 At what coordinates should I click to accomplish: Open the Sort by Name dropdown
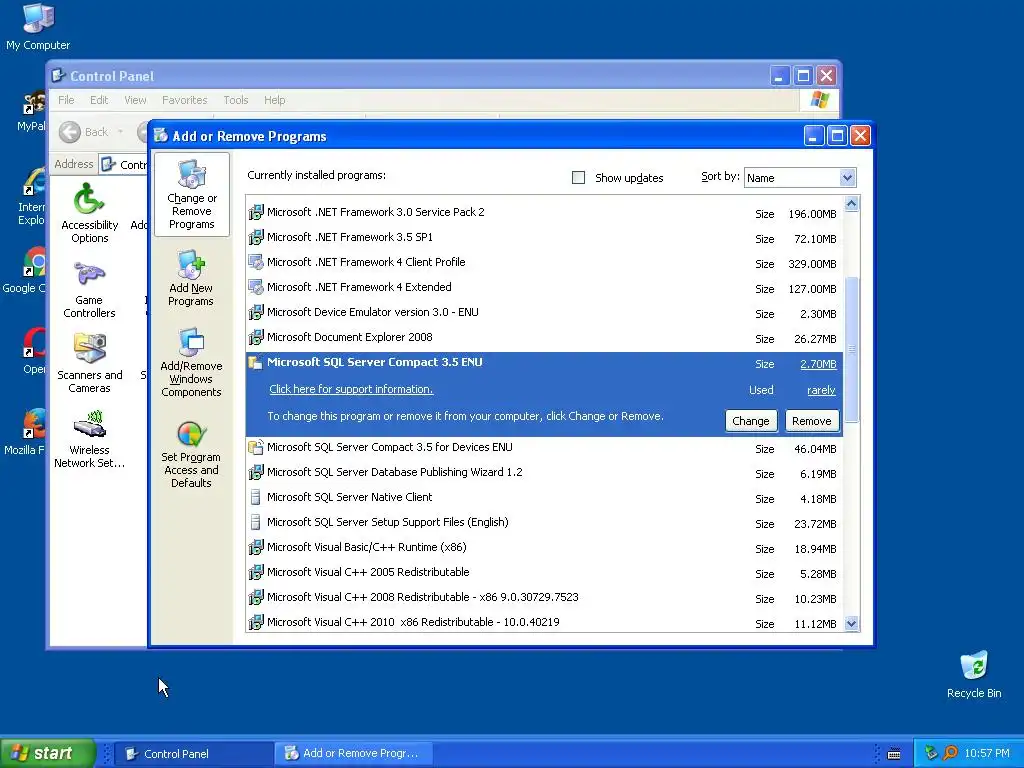(847, 178)
